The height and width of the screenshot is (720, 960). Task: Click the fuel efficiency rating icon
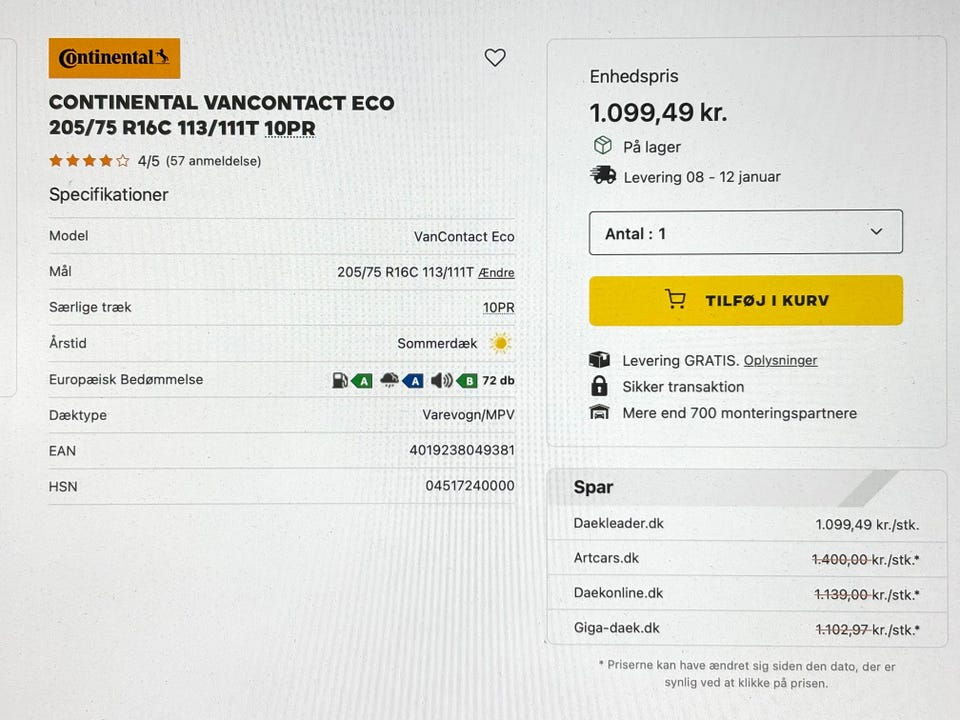pyautogui.click(x=341, y=380)
